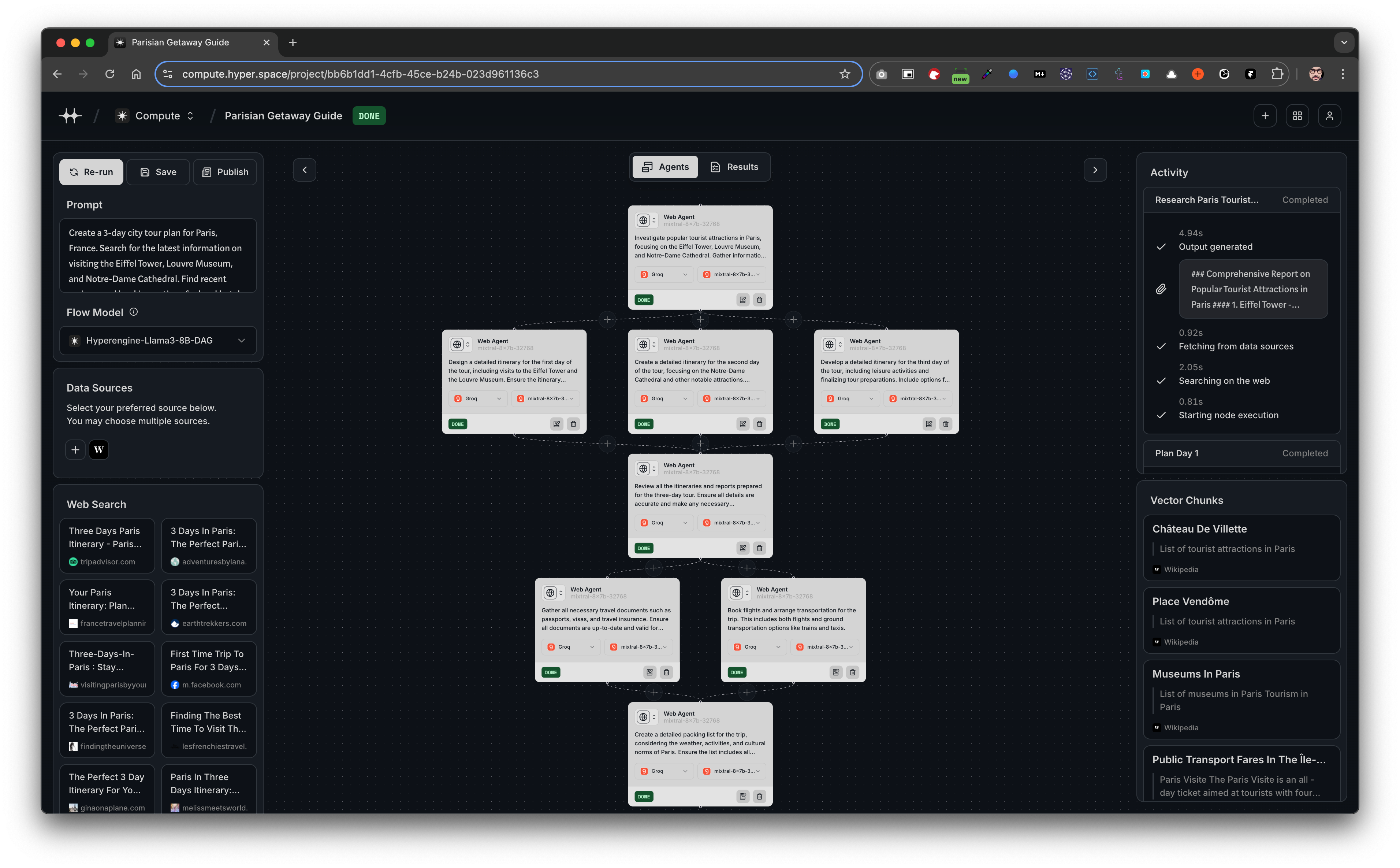Select the Agents tab
1400x868 pixels.
[664, 167]
